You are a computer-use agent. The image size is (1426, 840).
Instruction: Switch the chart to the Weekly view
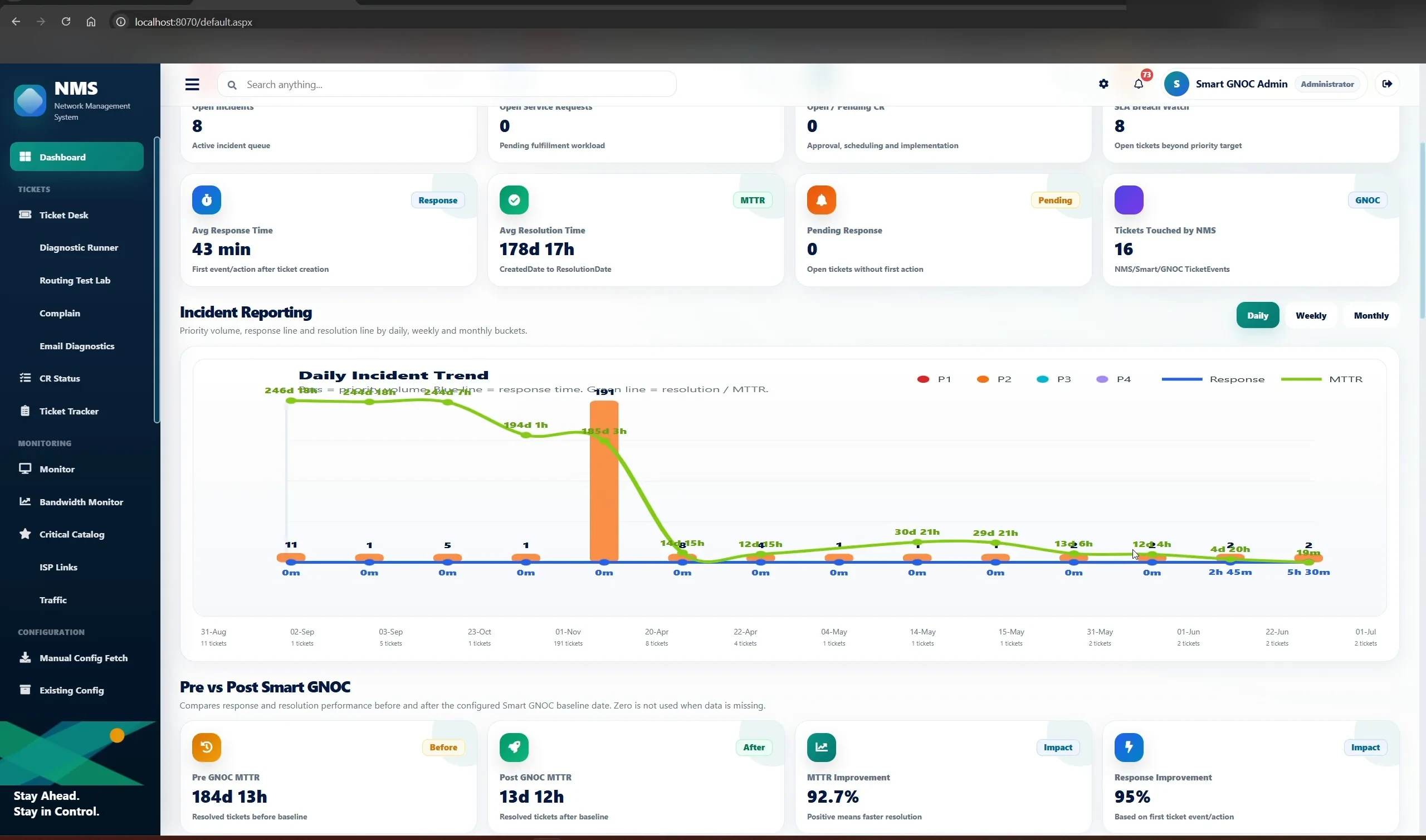coord(1311,315)
